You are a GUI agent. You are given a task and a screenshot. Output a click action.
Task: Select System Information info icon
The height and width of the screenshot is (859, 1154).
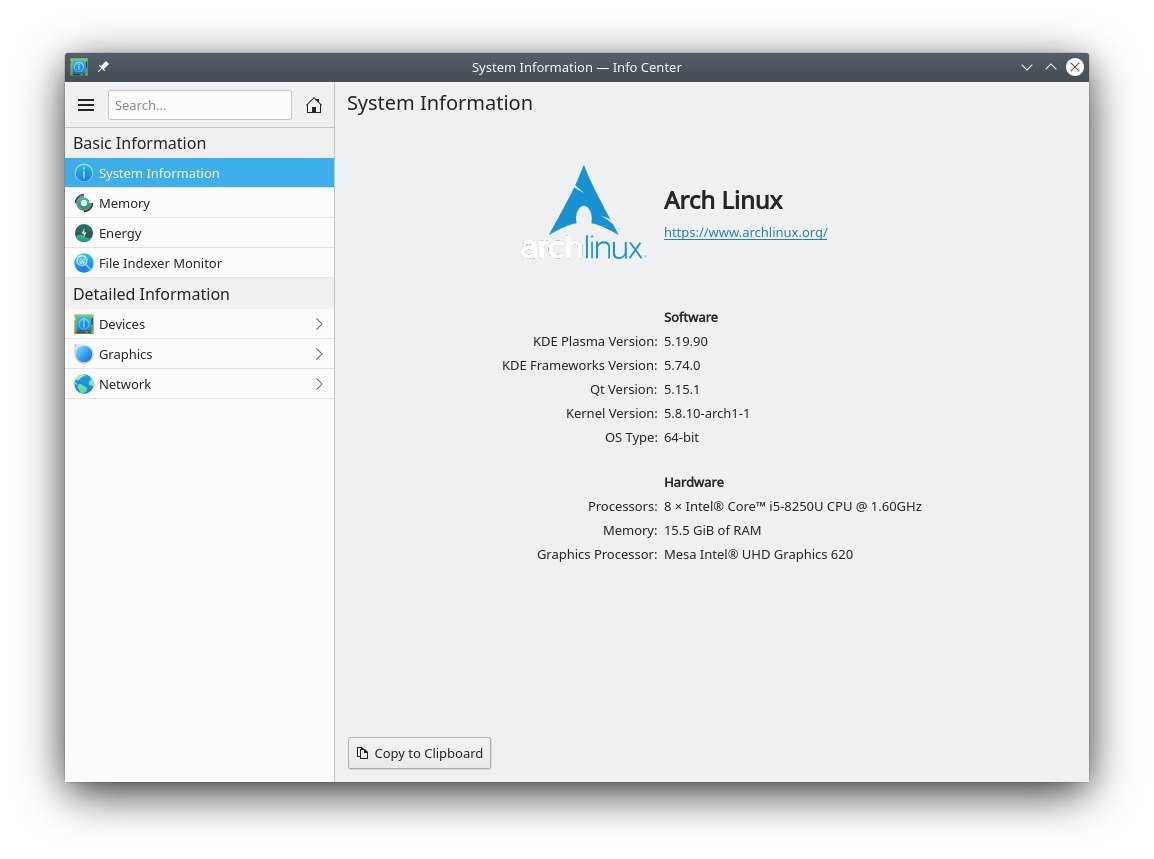click(x=84, y=173)
